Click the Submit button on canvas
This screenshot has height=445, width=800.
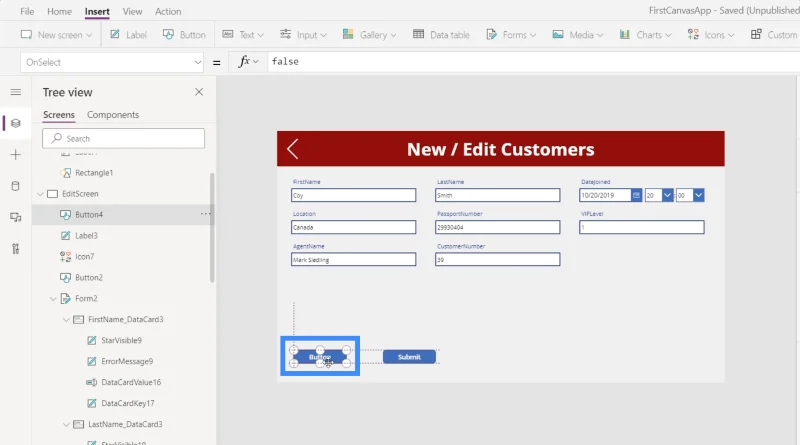409,357
